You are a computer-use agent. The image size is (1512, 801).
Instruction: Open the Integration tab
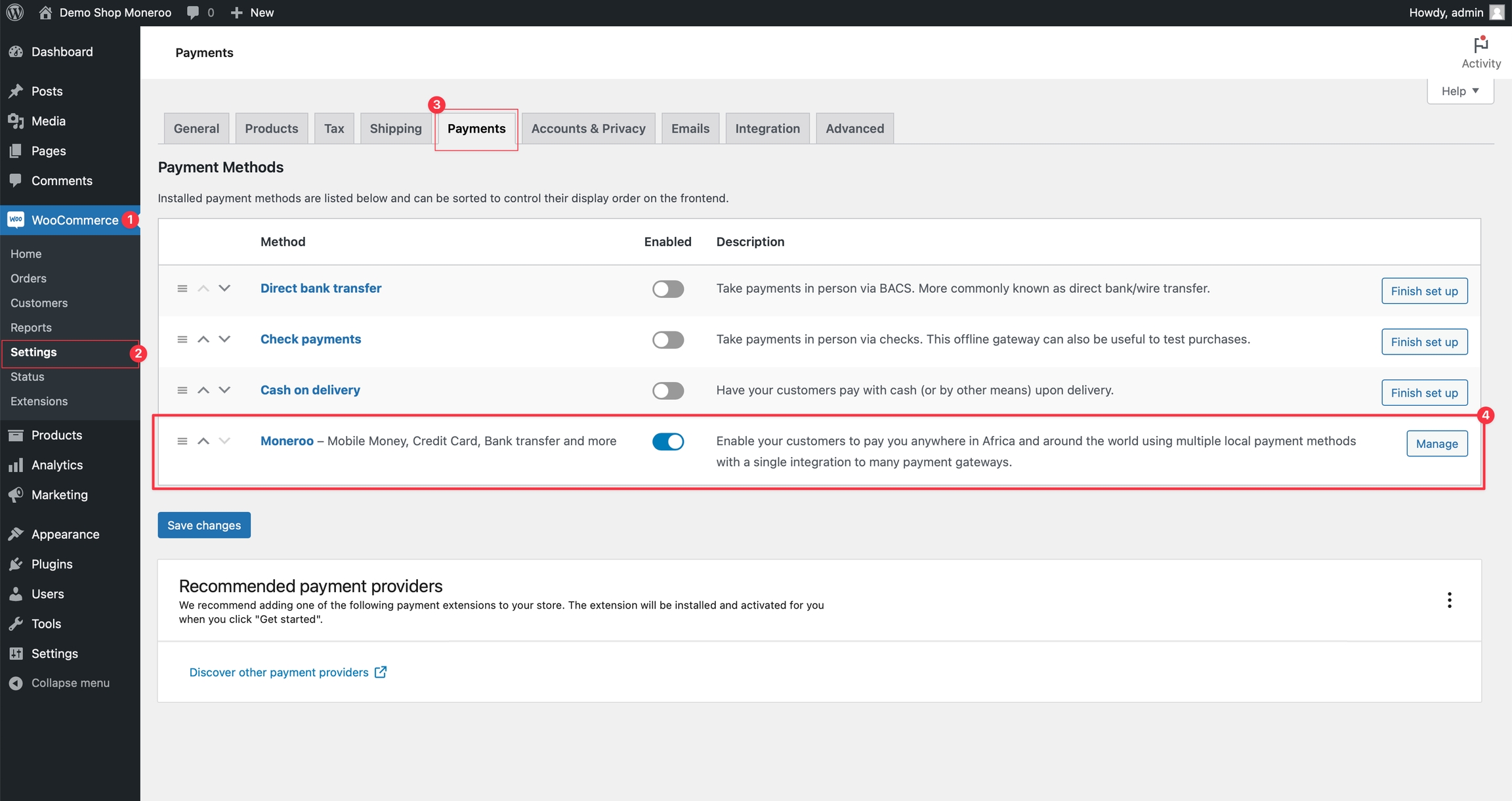(x=768, y=129)
